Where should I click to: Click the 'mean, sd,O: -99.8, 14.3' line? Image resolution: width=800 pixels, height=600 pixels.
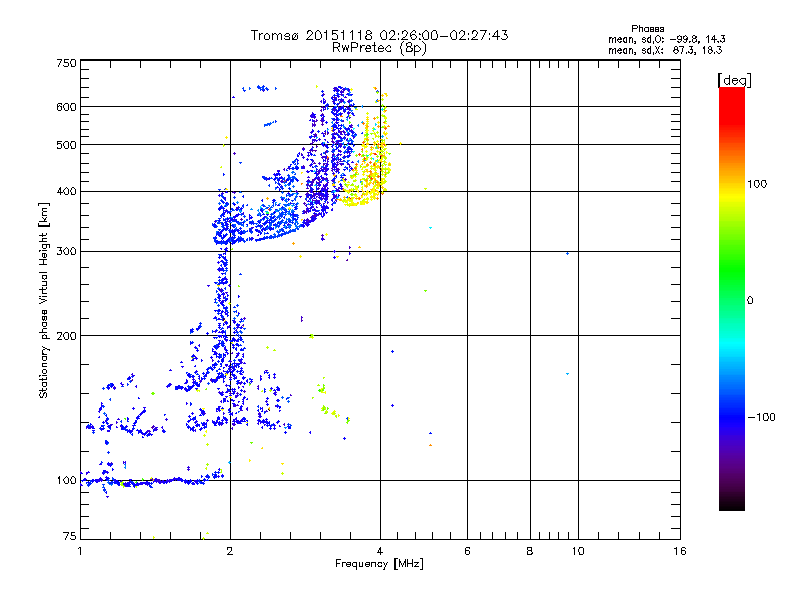click(666, 39)
